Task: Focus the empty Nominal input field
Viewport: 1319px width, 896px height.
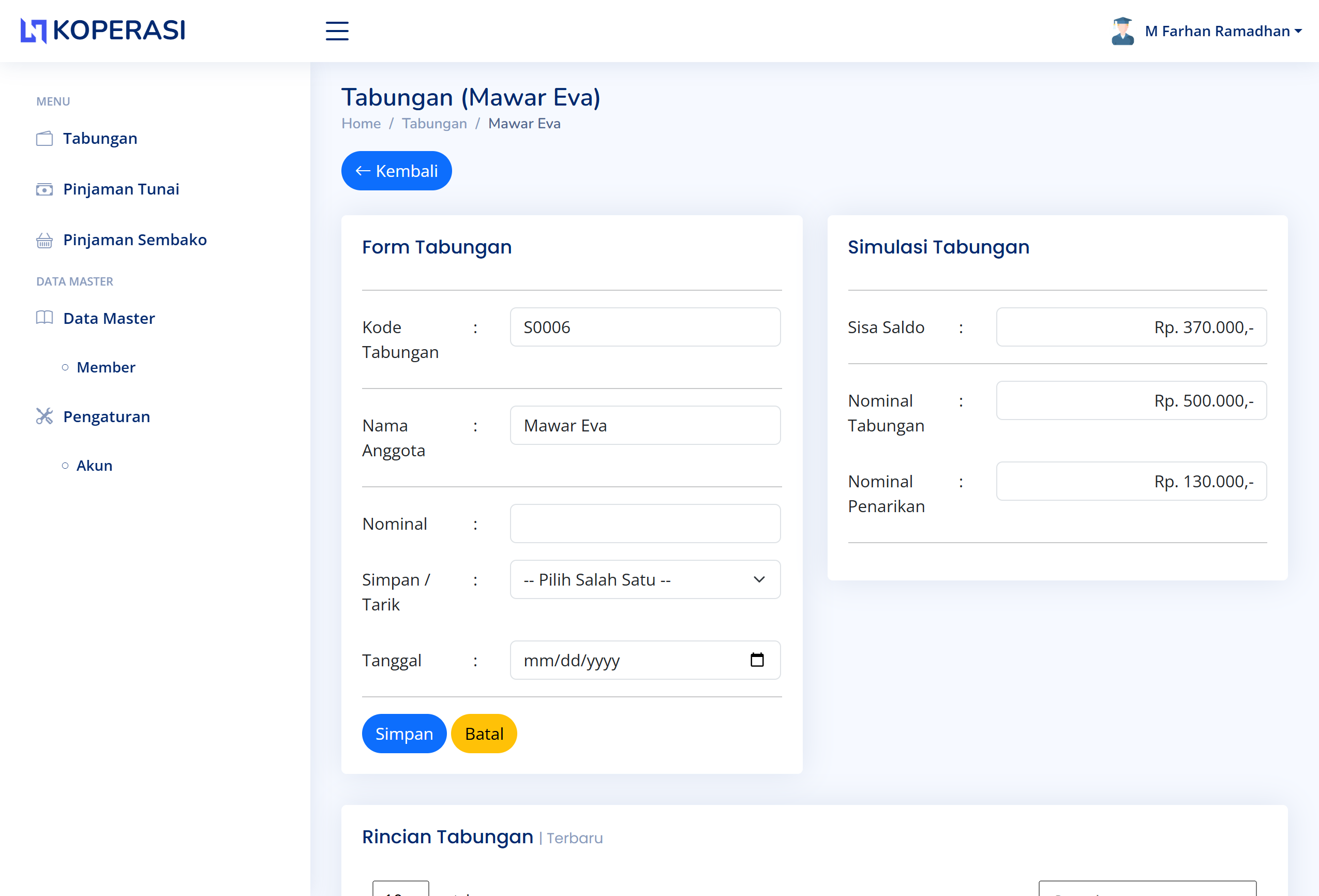Action: (644, 524)
